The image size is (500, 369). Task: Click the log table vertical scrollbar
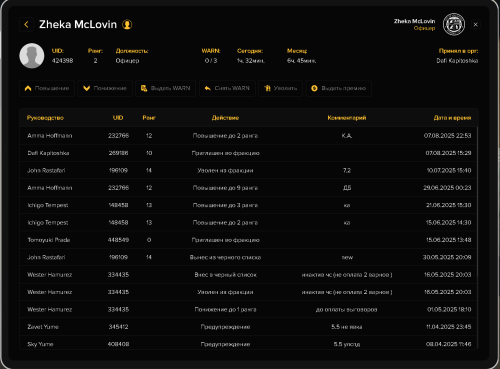coord(478,202)
